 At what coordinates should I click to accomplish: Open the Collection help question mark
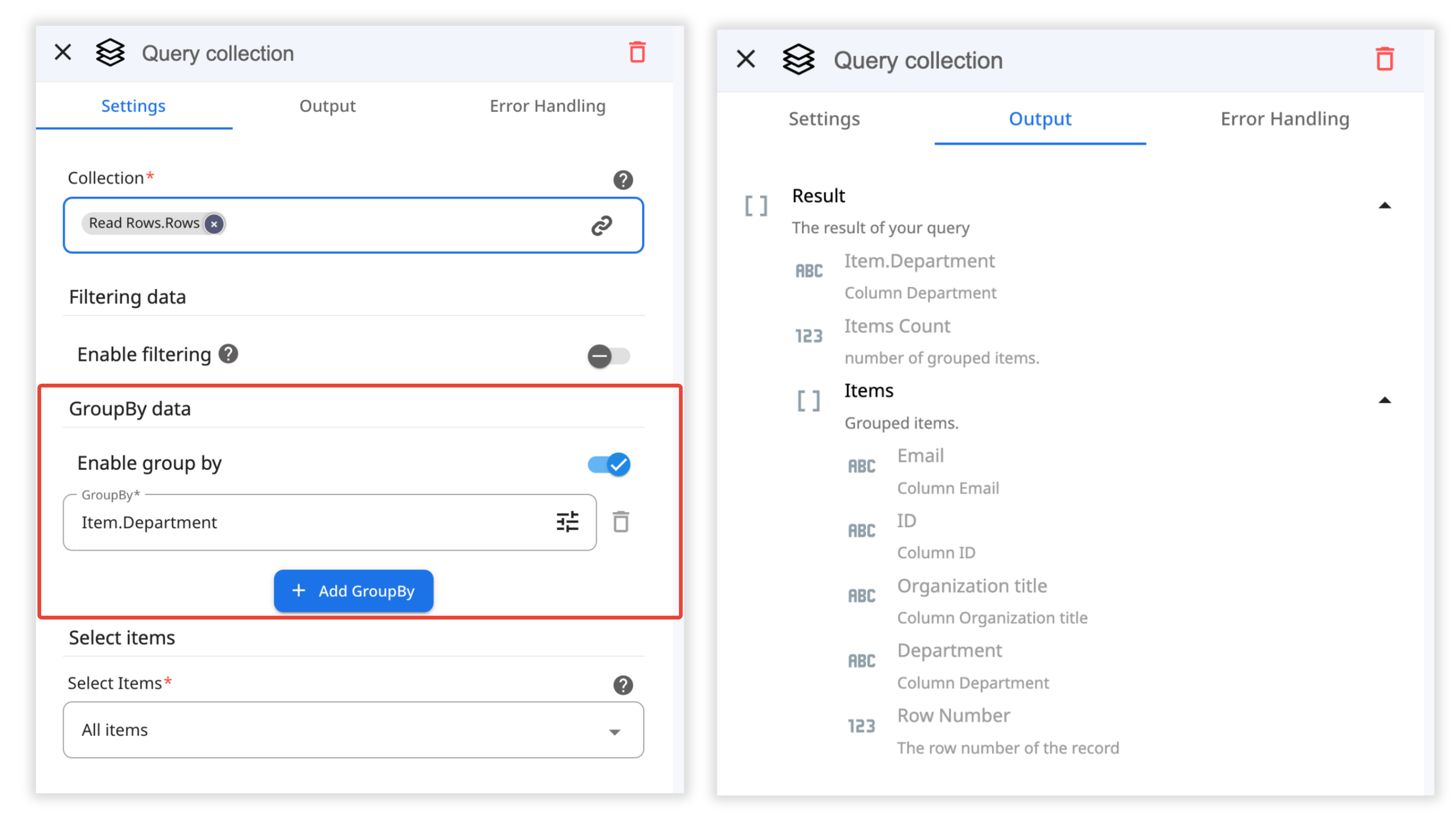[623, 180]
